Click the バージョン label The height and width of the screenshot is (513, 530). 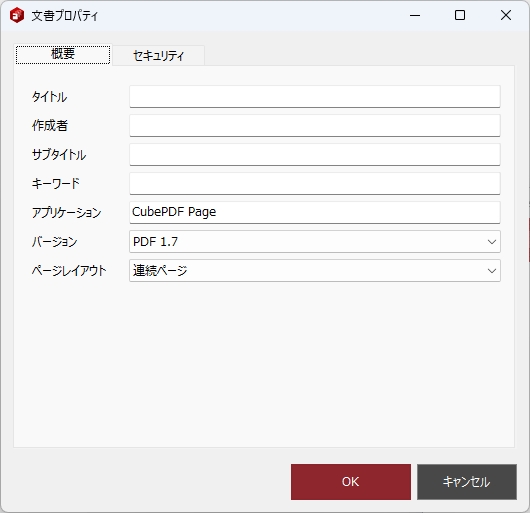tap(54, 242)
